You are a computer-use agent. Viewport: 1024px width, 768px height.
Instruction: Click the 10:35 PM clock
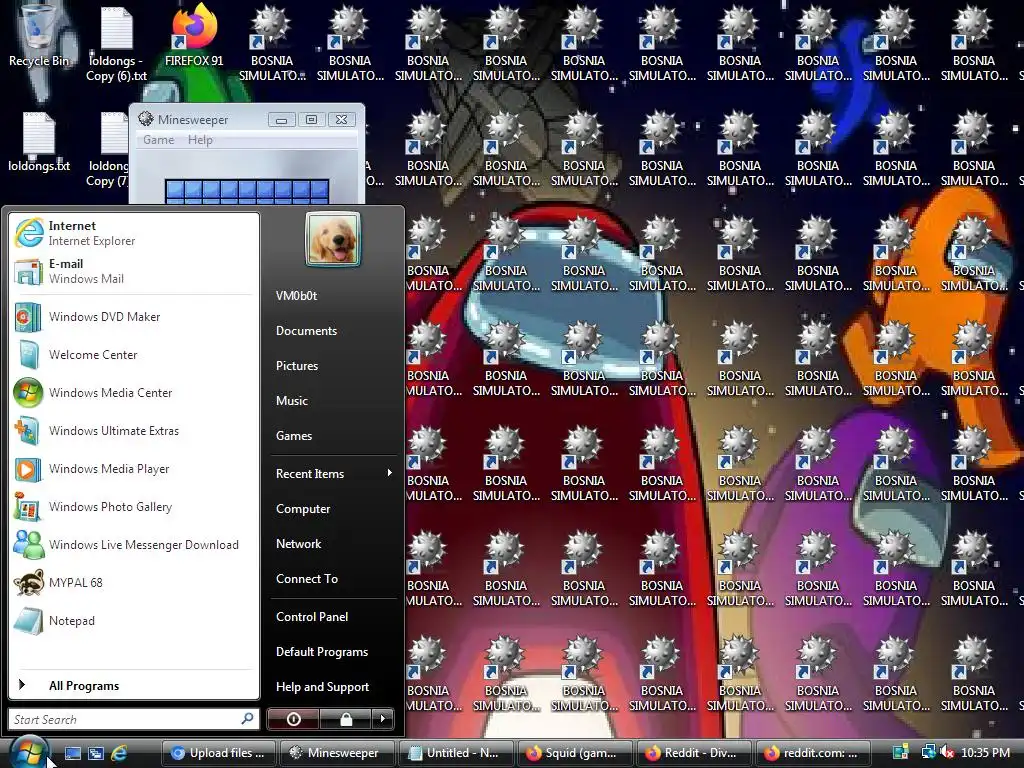click(985, 753)
